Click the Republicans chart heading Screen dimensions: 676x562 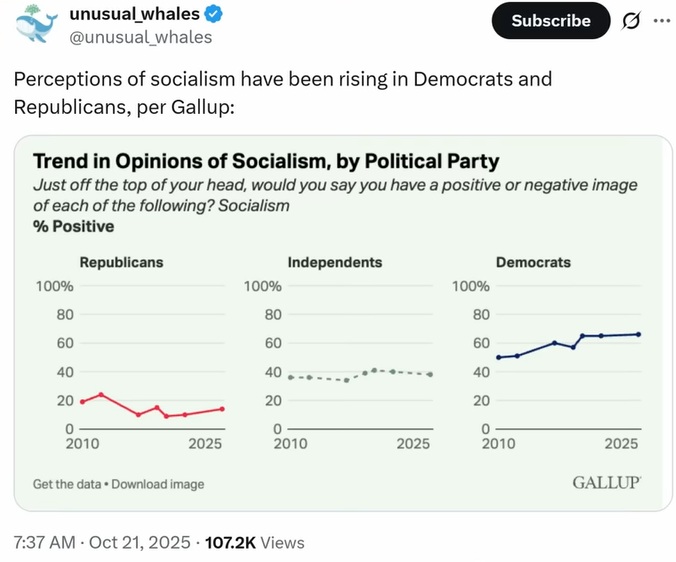[x=121, y=262]
